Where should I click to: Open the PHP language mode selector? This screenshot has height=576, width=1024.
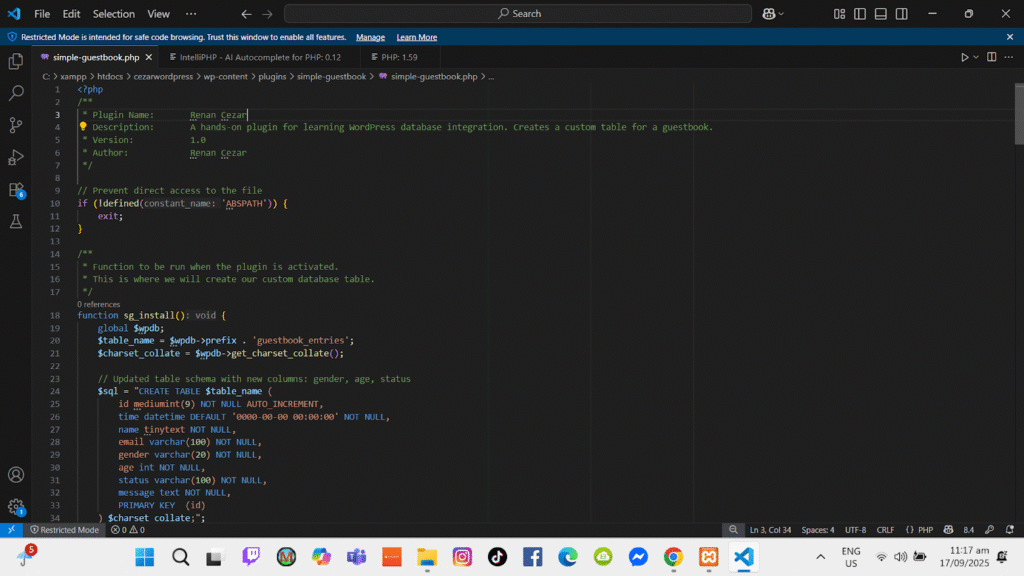coord(925,530)
